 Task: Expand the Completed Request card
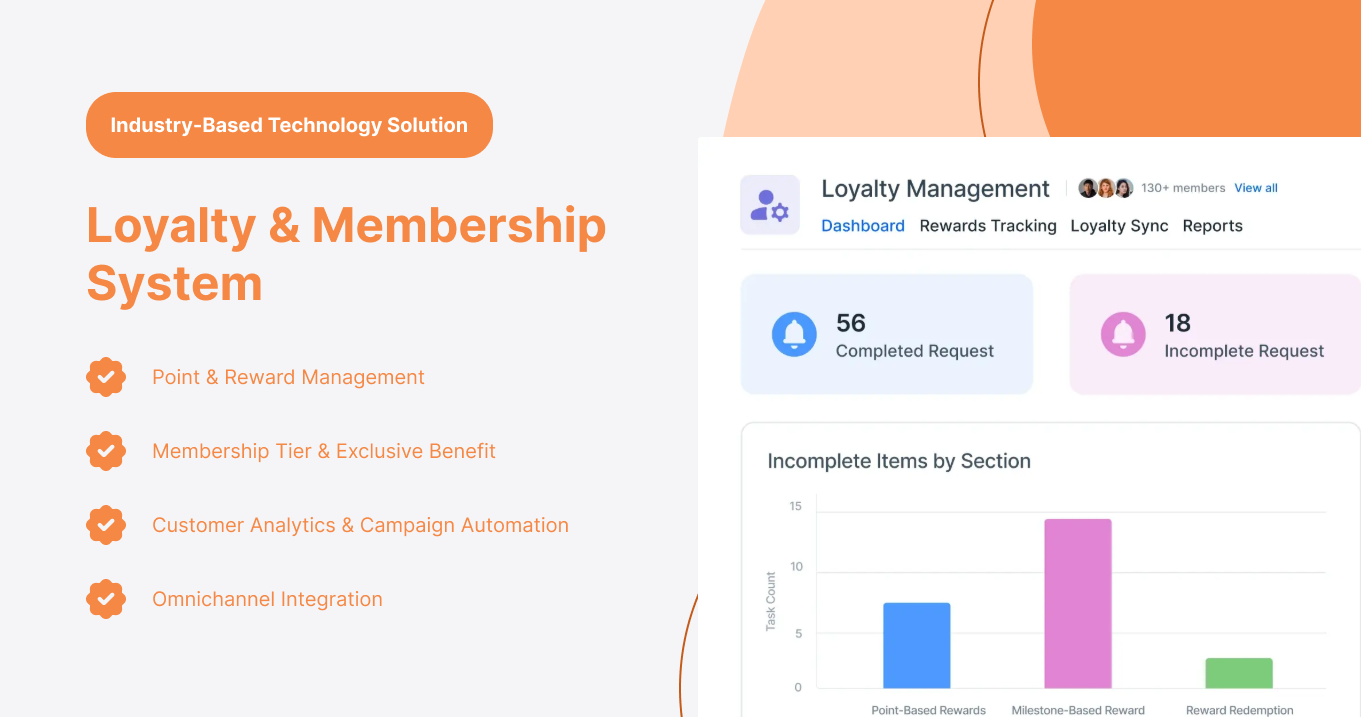click(x=886, y=333)
